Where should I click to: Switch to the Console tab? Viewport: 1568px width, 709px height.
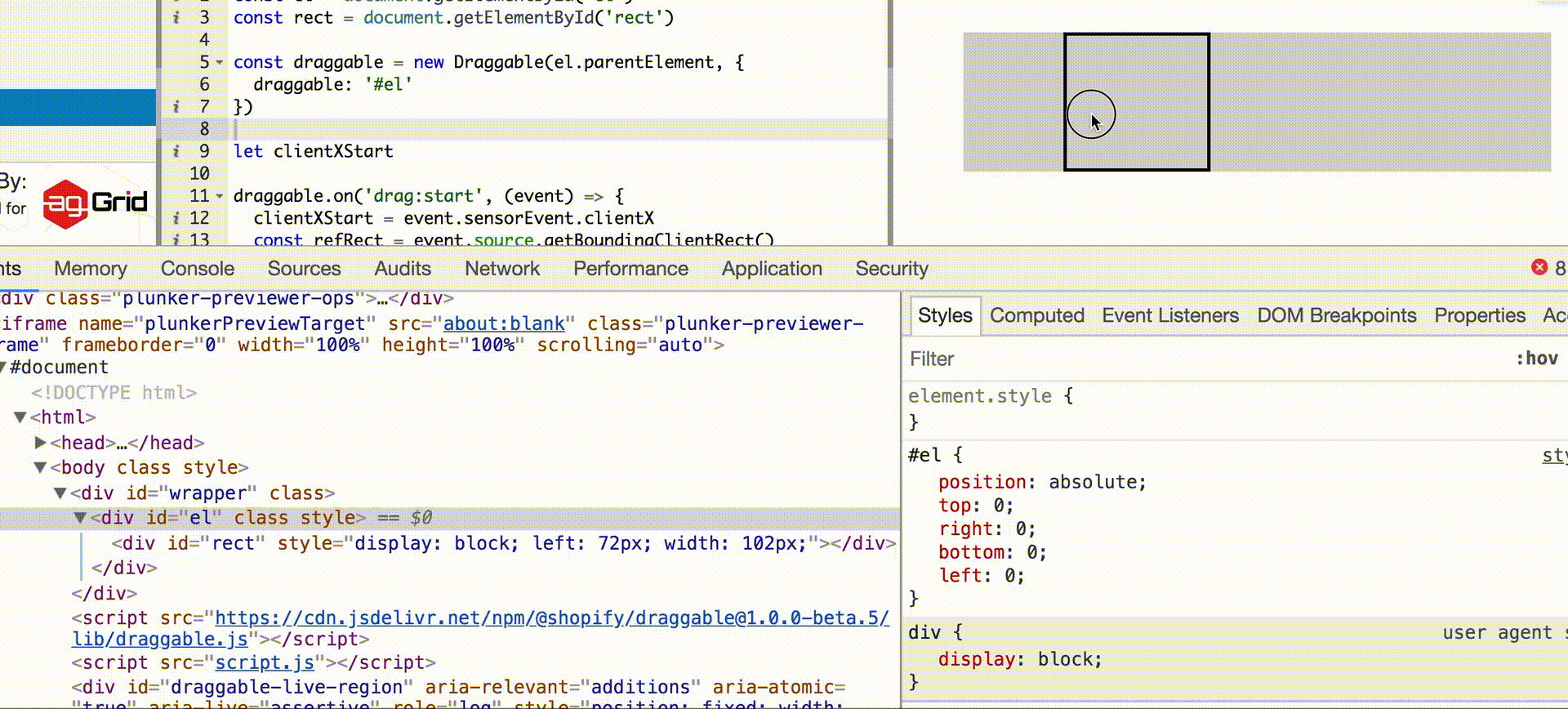pos(197,269)
